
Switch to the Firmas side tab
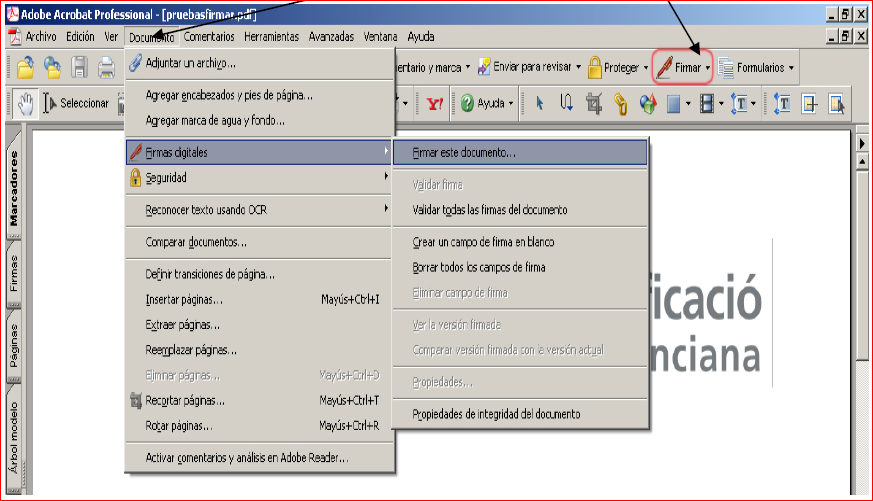coord(13,273)
